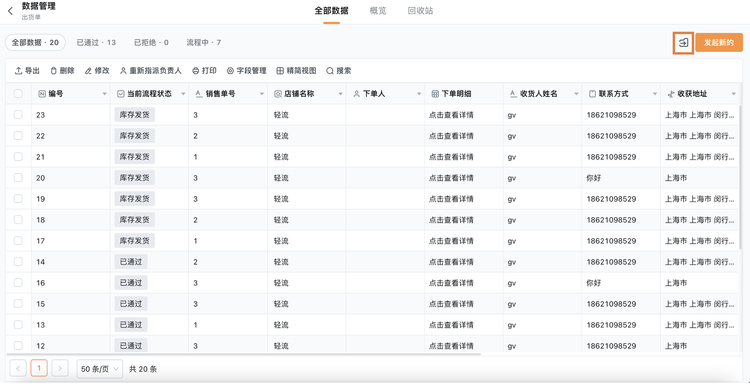This screenshot has width=750, height=384.
Task: Check the box for row 14
Action: pyautogui.click(x=18, y=262)
